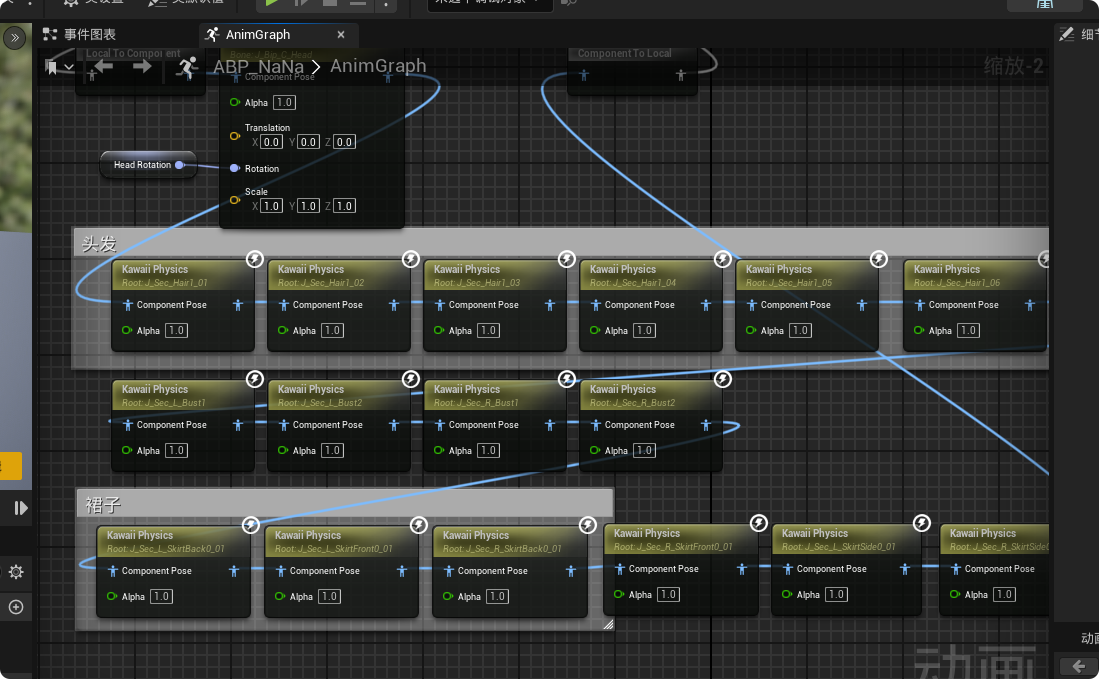Switch to the 事件图表 tab
1099x679 pixels.
point(79,34)
